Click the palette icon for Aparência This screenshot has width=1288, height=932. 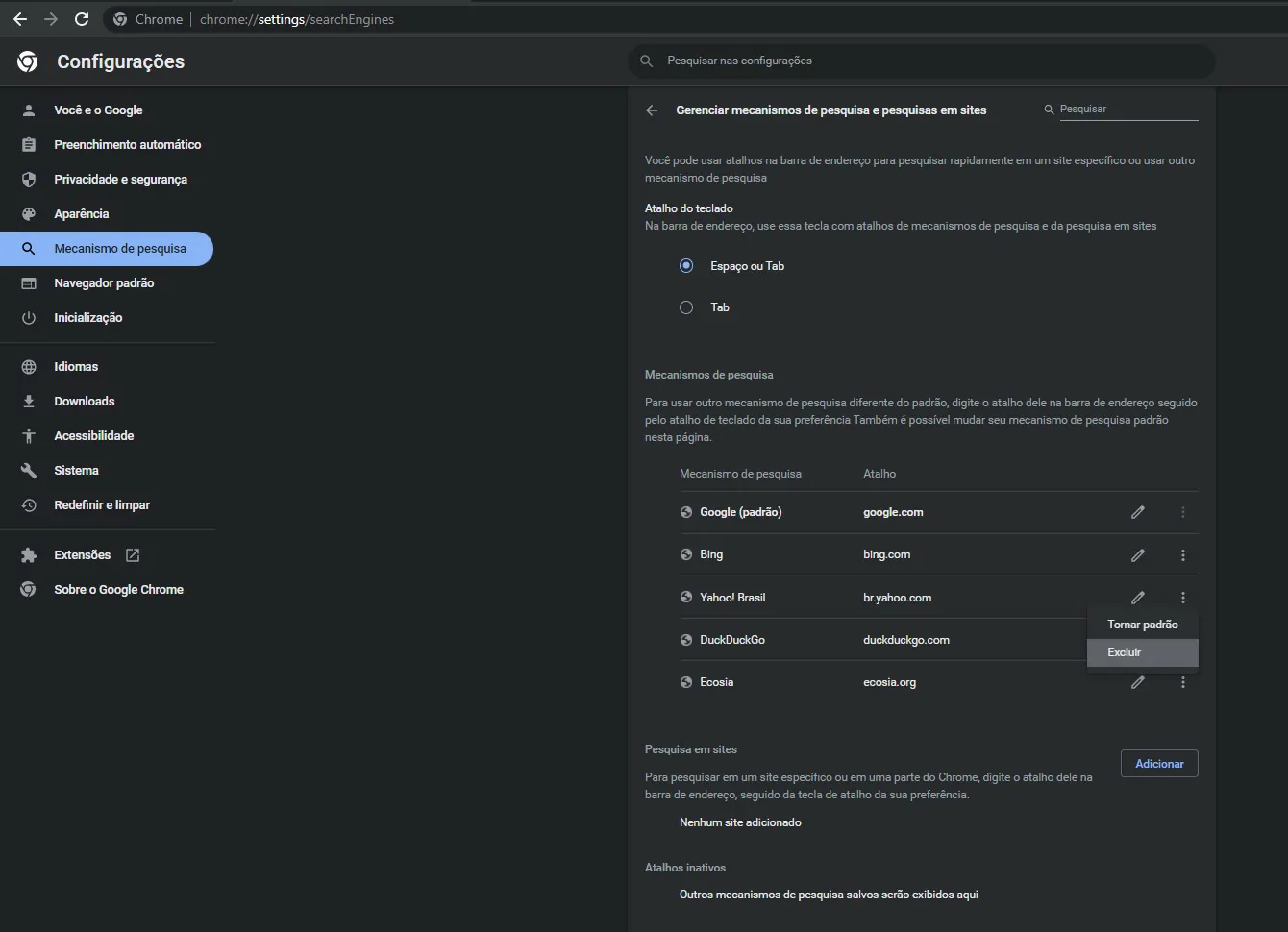(29, 214)
